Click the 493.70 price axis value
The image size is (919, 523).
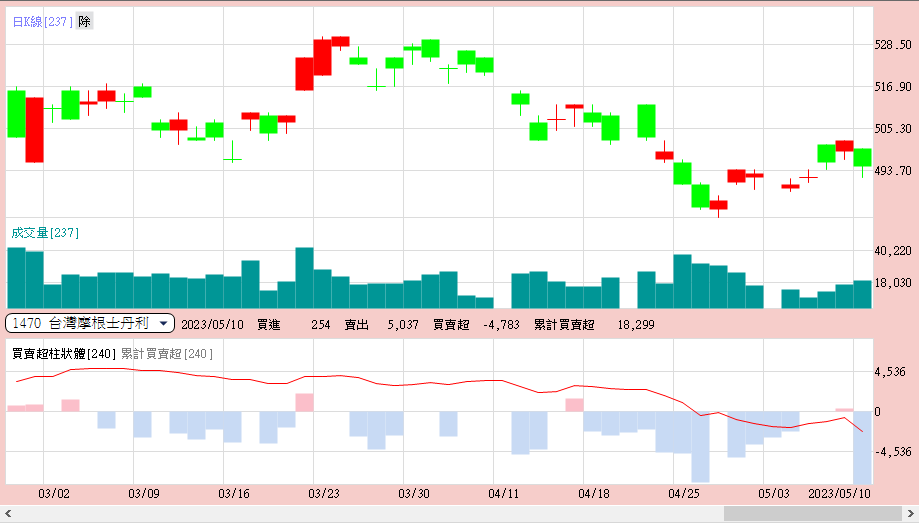coord(893,171)
